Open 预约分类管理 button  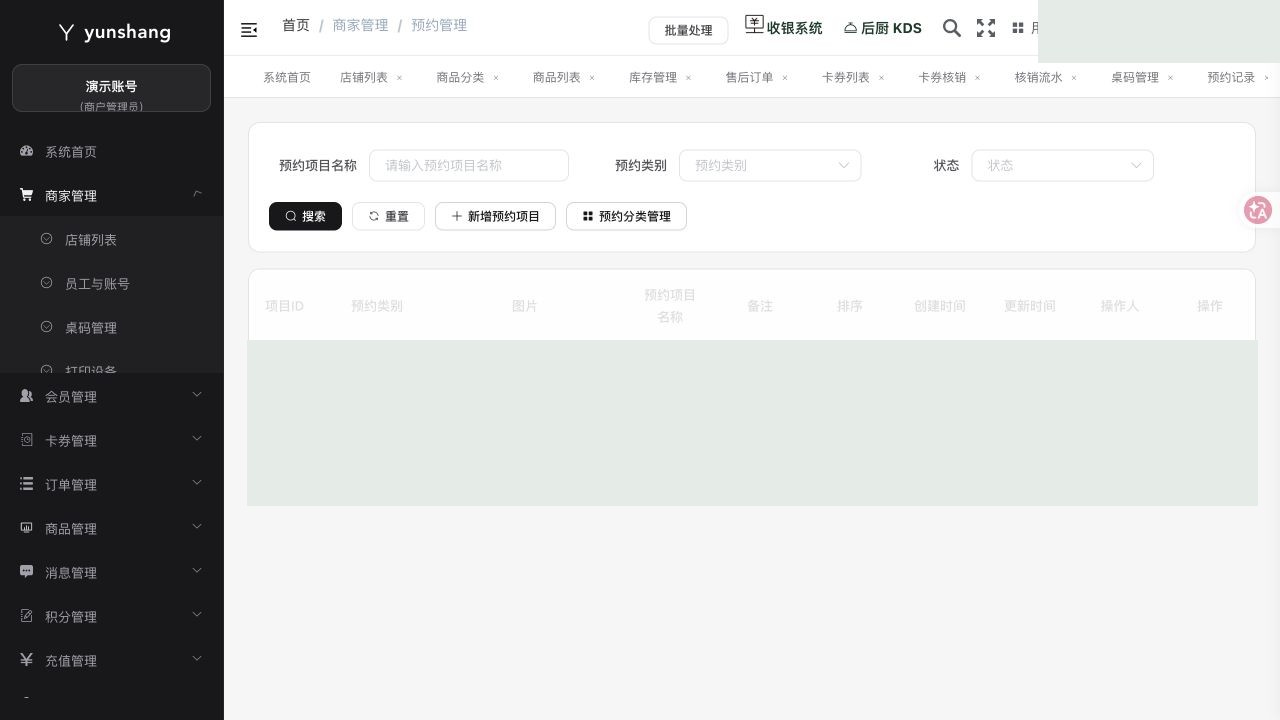626,216
